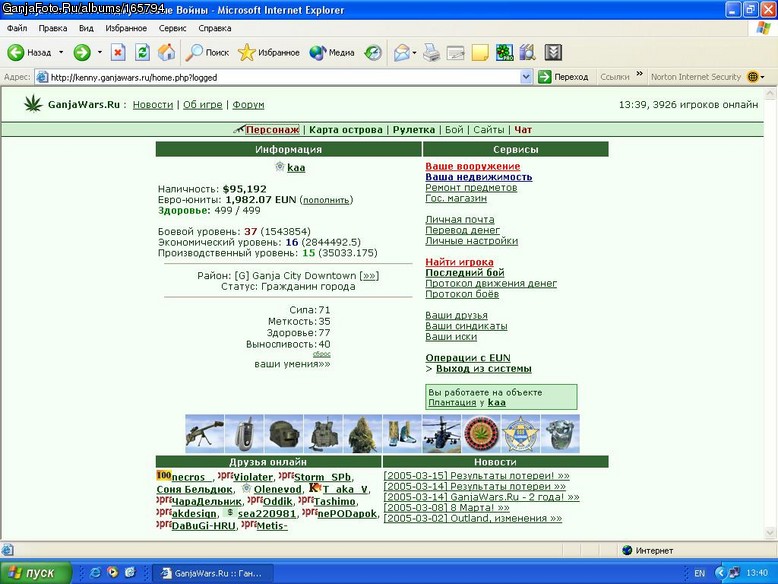Click the Mail envelope toolbar icon
This screenshot has width=778, height=584.
[x=401, y=53]
